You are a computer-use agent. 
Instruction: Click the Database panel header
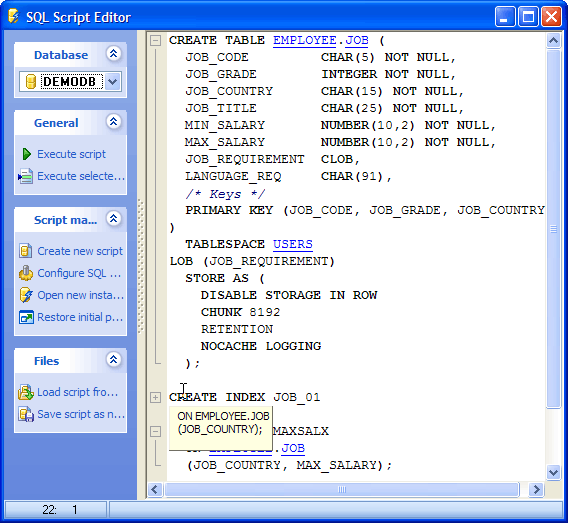point(70,55)
